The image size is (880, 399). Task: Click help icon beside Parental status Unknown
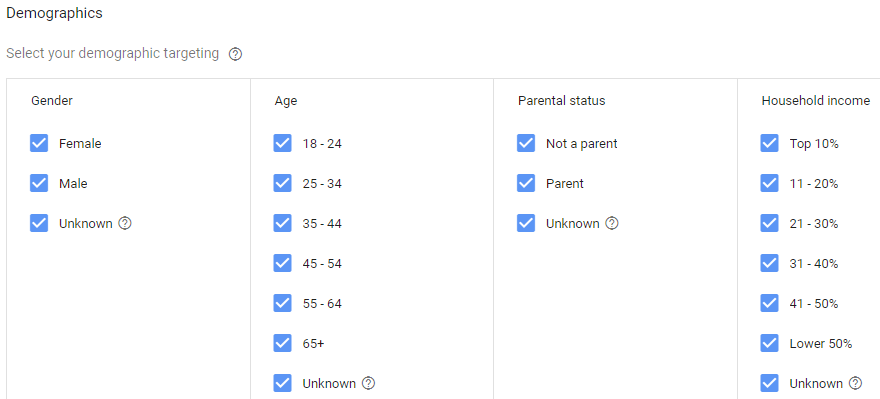coord(612,223)
